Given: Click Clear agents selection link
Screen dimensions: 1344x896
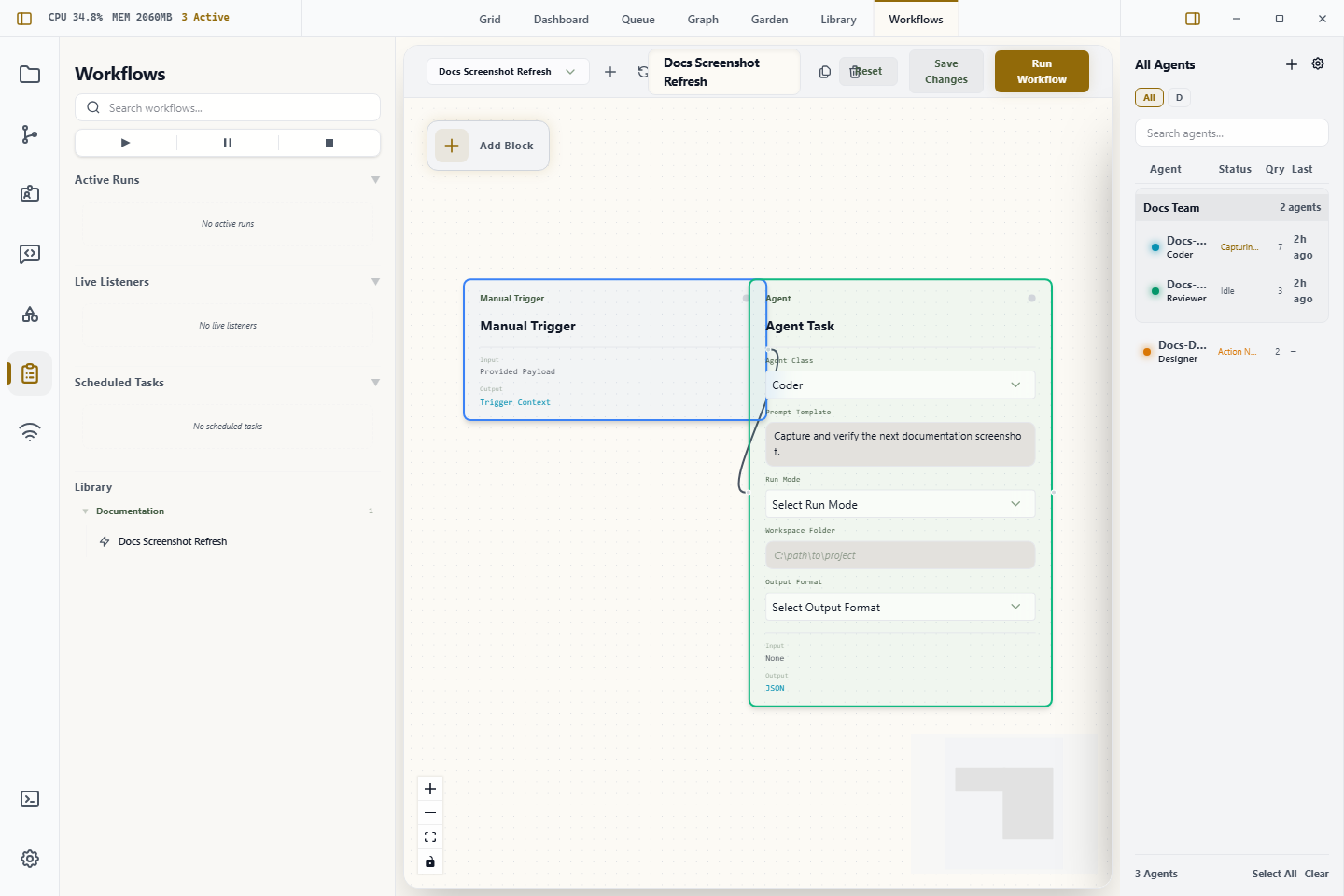Looking at the screenshot, I should click(1316, 875).
